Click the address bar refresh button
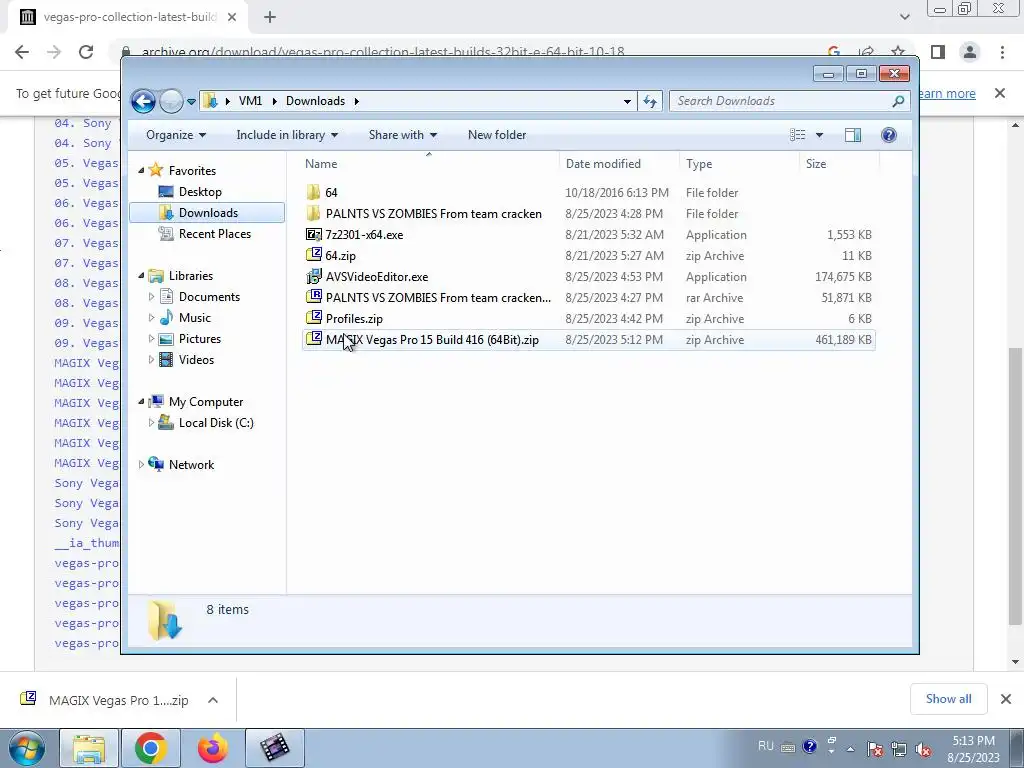Viewport: 1024px width, 768px height. point(650,101)
